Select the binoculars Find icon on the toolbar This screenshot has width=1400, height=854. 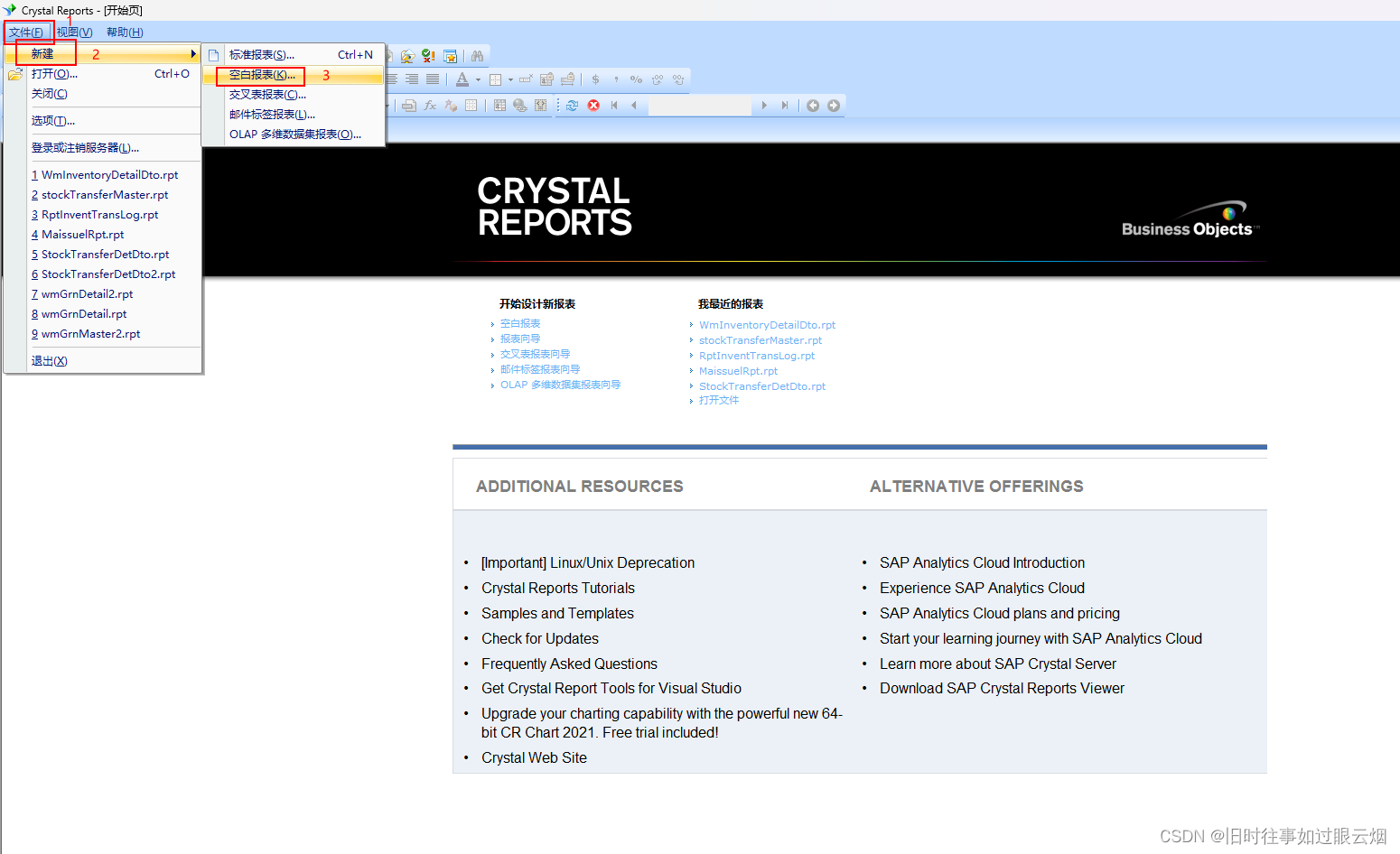(478, 54)
